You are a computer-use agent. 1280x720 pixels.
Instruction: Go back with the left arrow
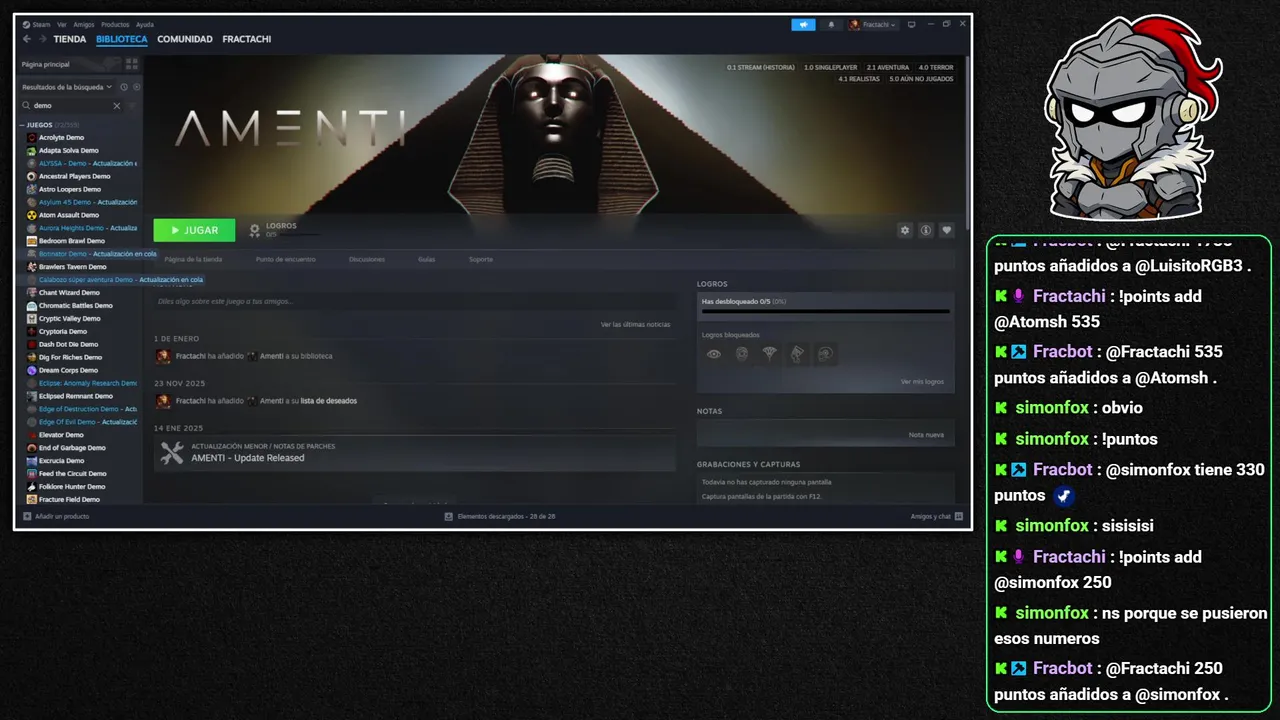click(x=27, y=39)
